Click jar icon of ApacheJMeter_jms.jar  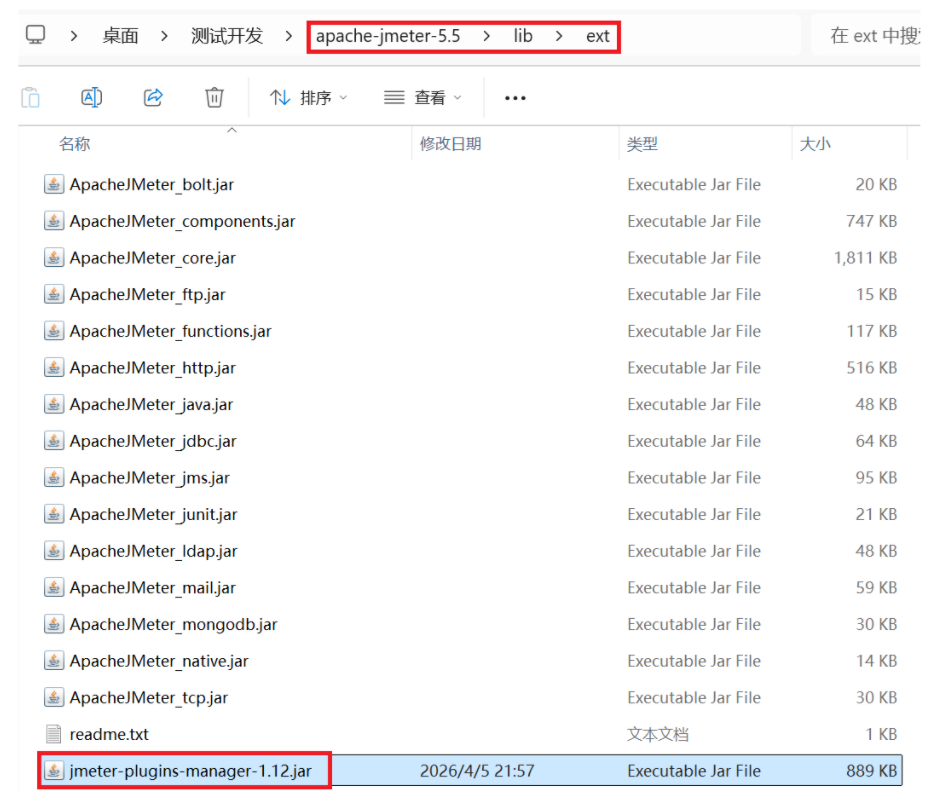(54, 478)
